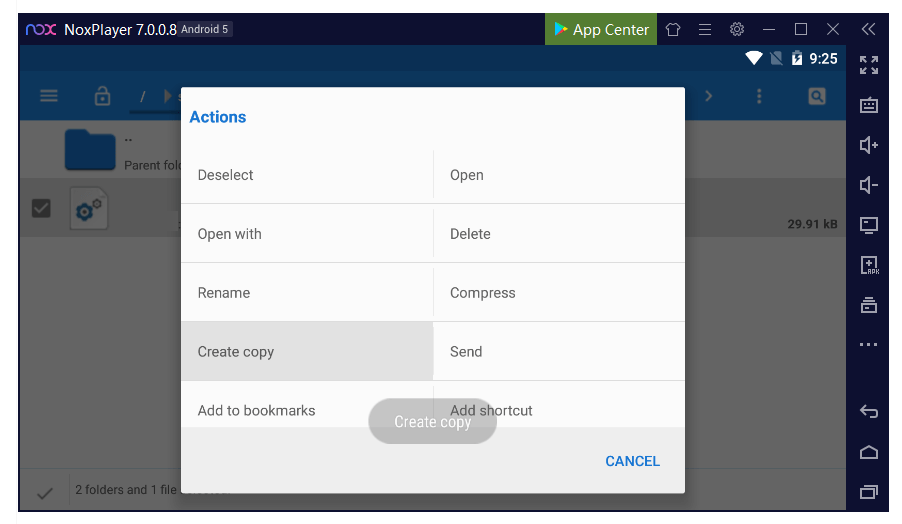The width and height of the screenshot is (902, 524).
Task: Click the Wi-Fi status icon
Action: (x=754, y=58)
